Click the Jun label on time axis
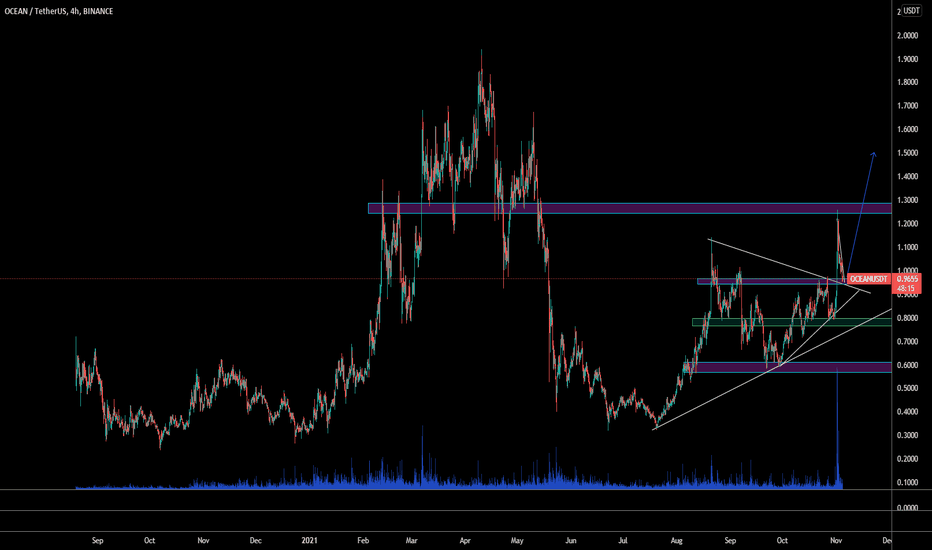932x550 pixels. coord(571,540)
